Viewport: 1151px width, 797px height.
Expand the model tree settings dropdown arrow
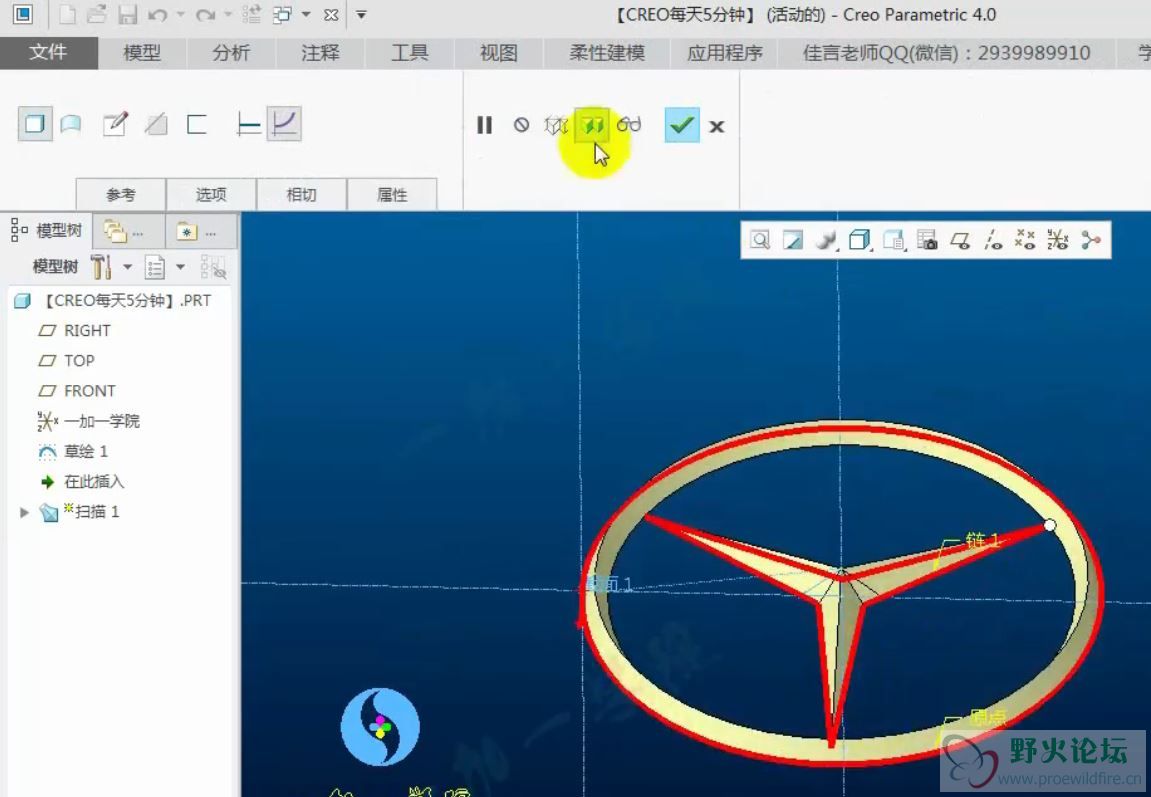point(128,267)
